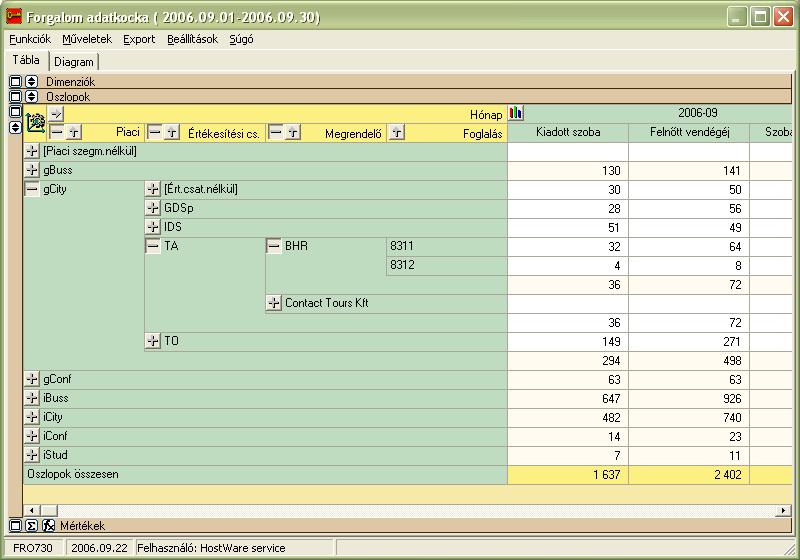The image size is (800, 560).
Task: Click the Felnőtt vendégéj column header
Action: pyautogui.click(x=689, y=133)
